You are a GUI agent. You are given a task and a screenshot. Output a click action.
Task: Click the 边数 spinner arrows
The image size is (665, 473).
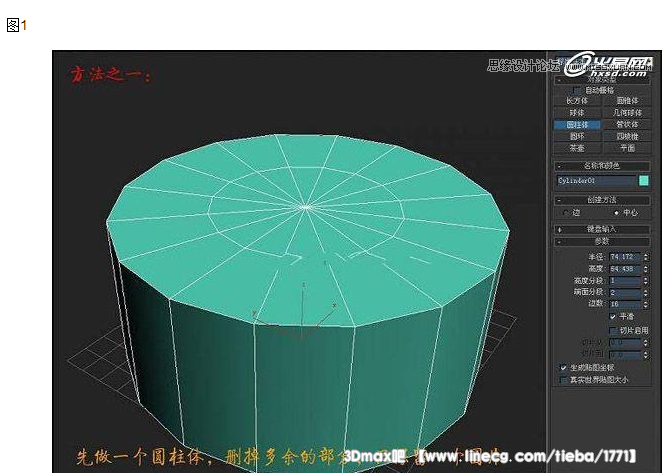click(645, 304)
